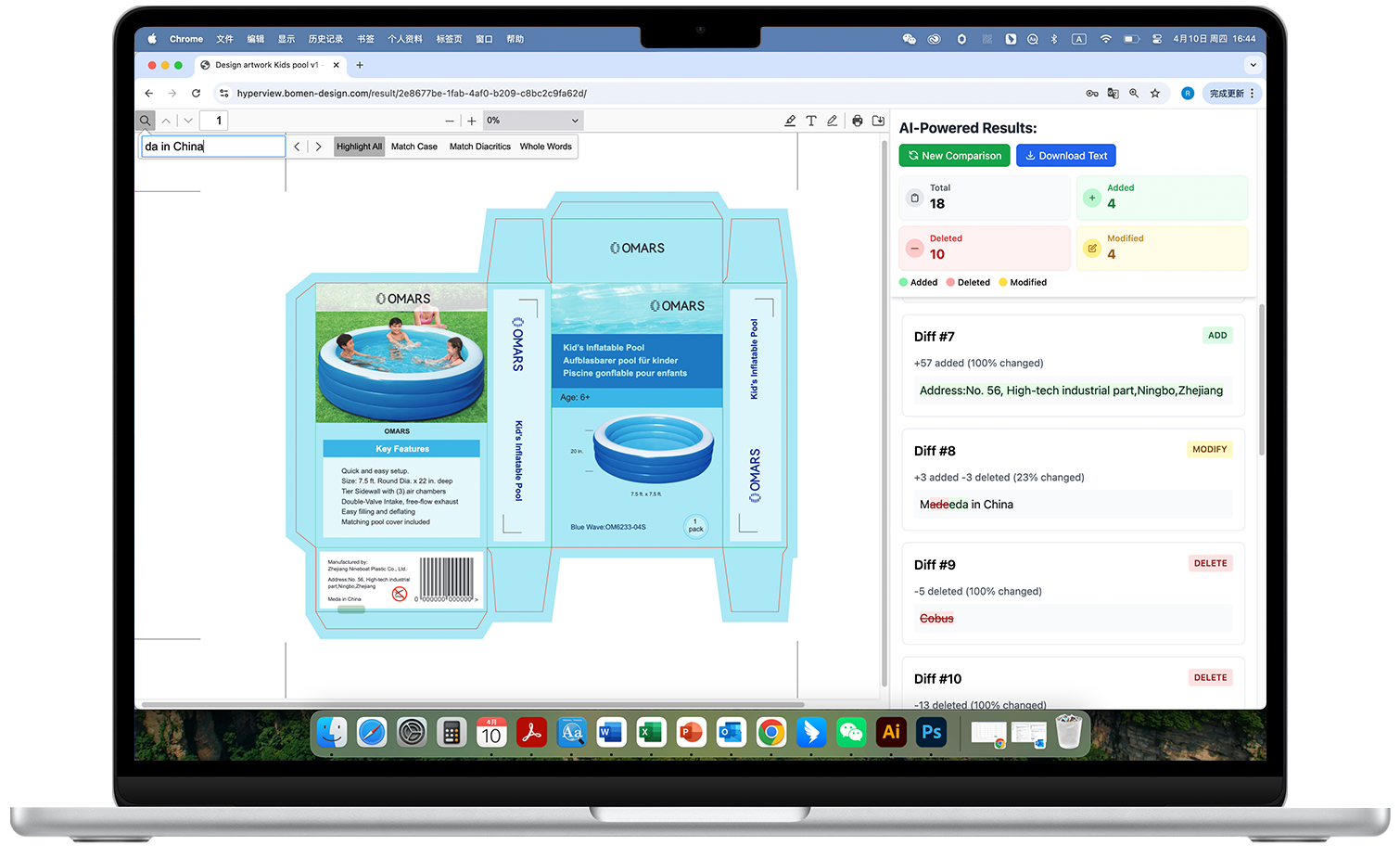Enable the Whole Words search option
This screenshot has width=1400, height=846.
pyautogui.click(x=545, y=147)
